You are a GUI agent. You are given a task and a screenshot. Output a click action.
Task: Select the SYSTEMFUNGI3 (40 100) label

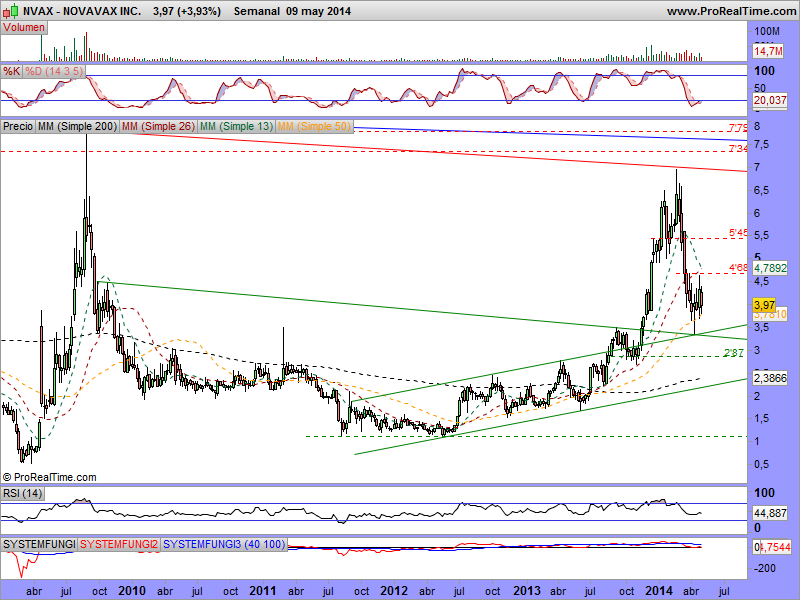(224, 544)
